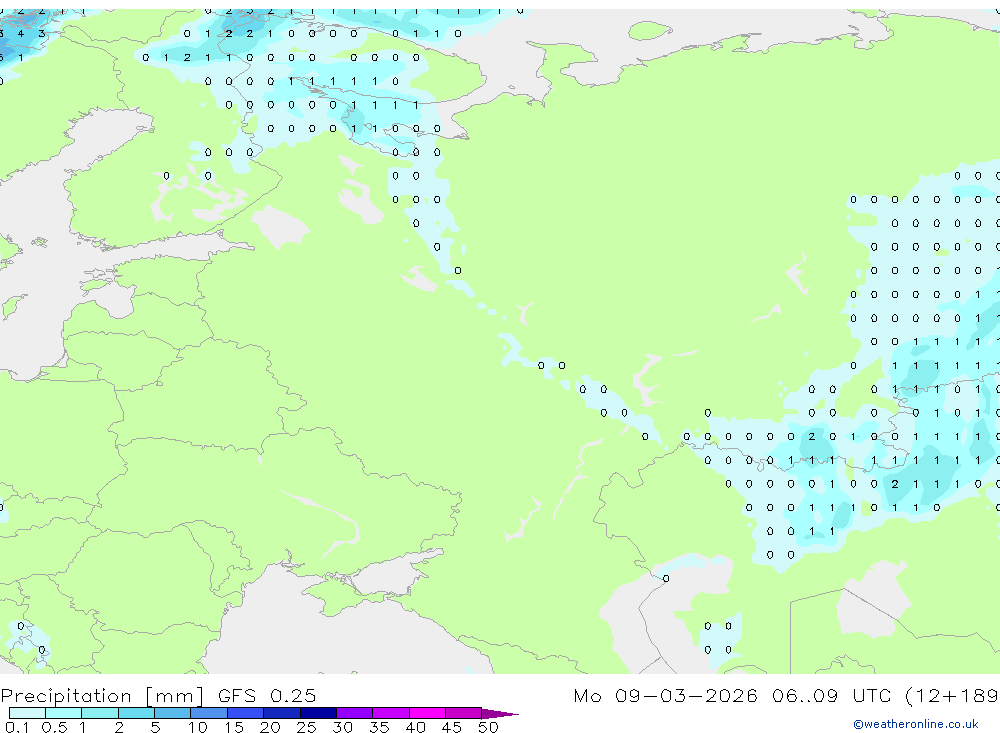Viewport: 1000px width, 733px height.
Task: Click the '45' legend scale label
Action: click(x=452, y=727)
